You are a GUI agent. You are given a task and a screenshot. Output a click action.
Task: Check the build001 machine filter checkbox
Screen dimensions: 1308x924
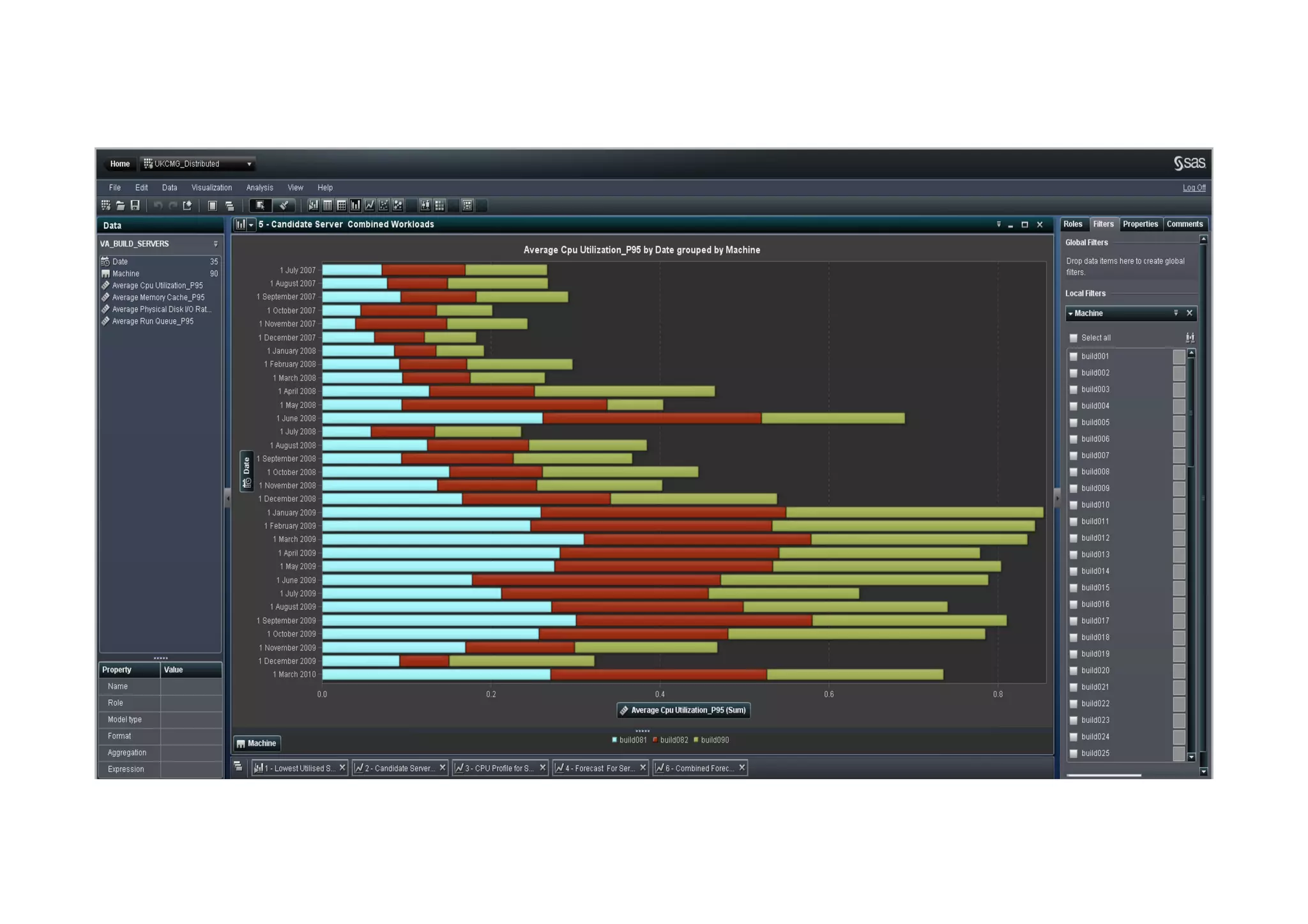(1074, 356)
